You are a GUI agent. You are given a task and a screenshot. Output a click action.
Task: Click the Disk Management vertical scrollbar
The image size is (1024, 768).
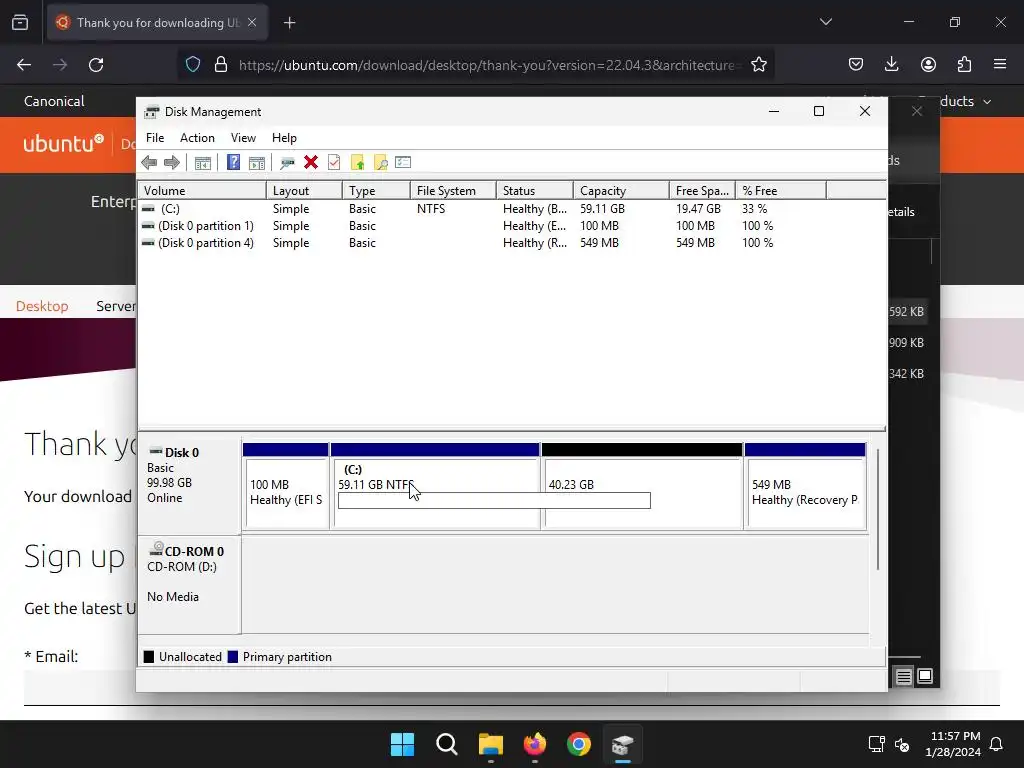[x=878, y=509]
